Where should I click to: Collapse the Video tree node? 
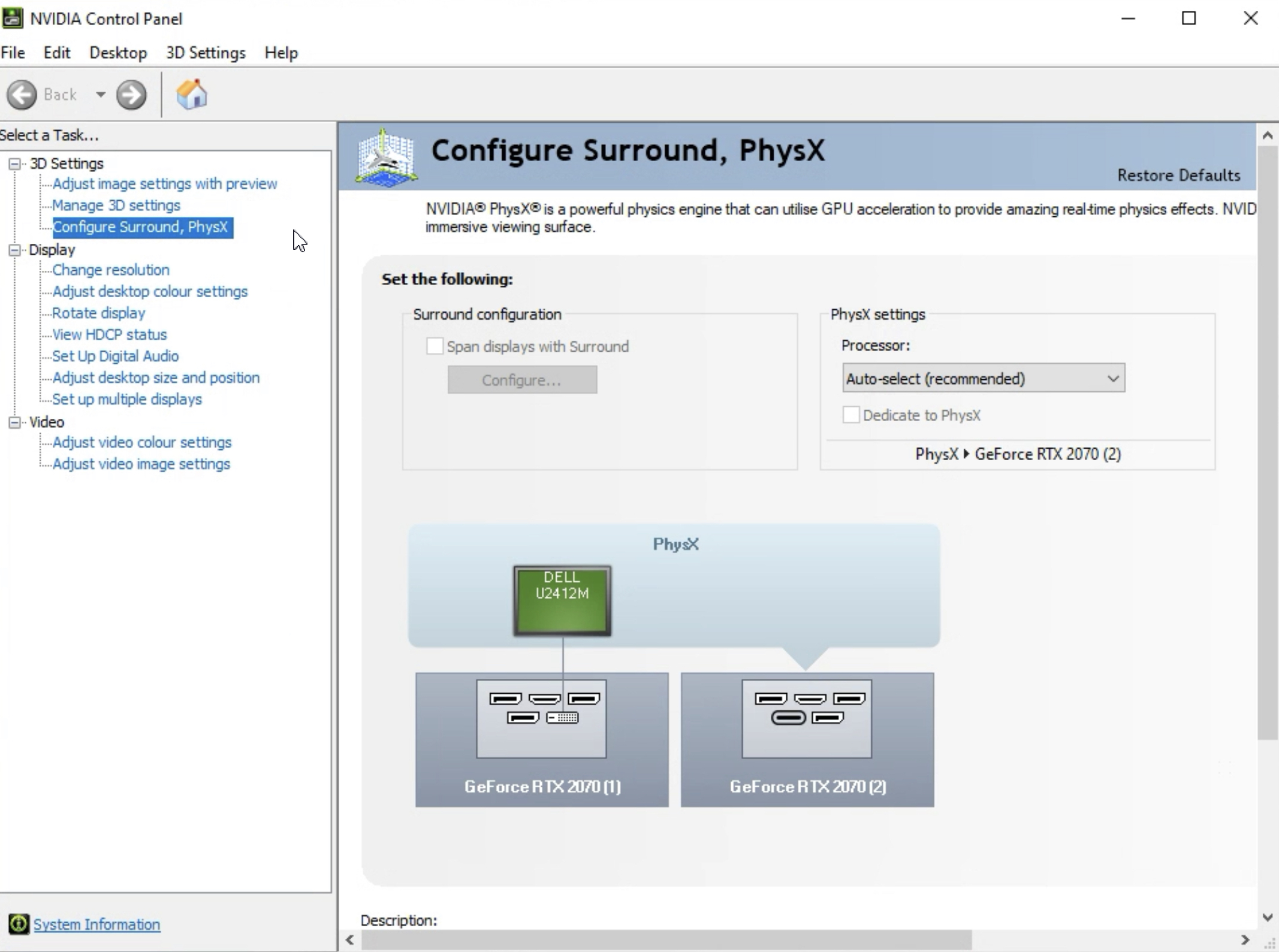[x=14, y=422]
